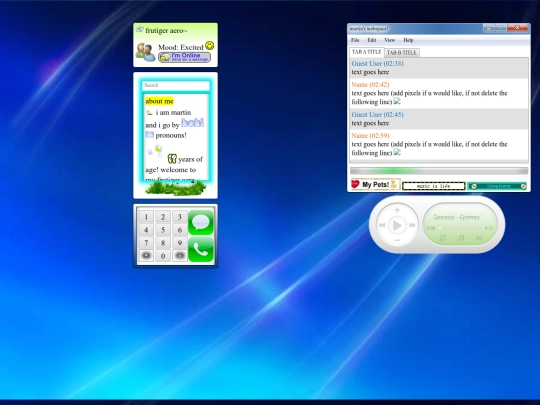540x405 pixels.
Task: Click the green progress bar in webspace window
Action: (x=439, y=171)
